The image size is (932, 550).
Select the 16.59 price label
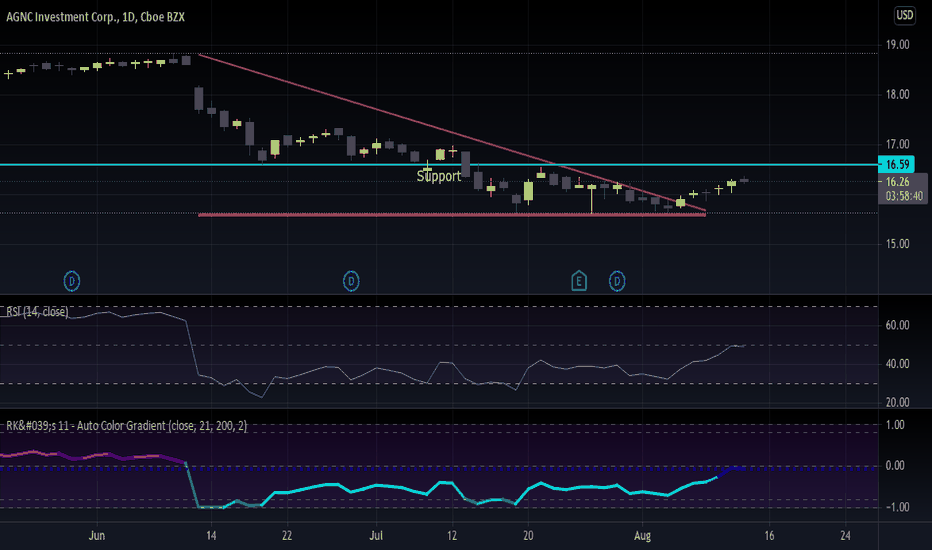896,165
